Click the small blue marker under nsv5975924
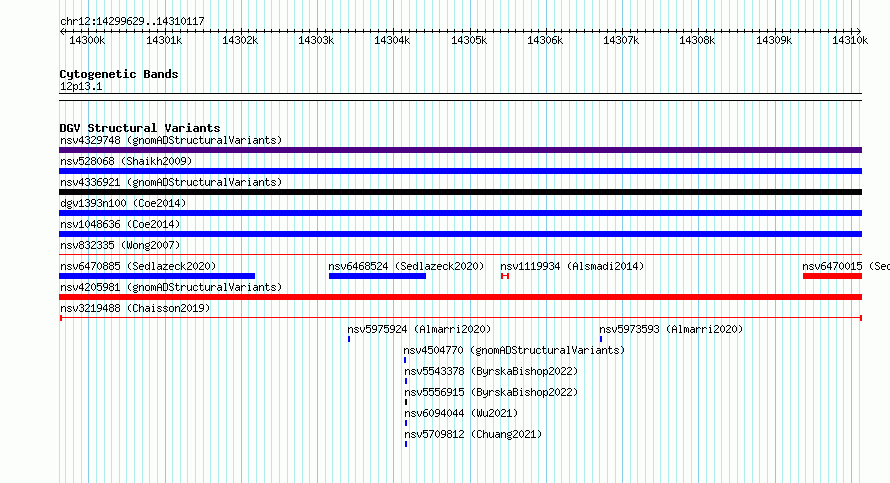The width and height of the screenshot is (890, 483). (x=349, y=339)
